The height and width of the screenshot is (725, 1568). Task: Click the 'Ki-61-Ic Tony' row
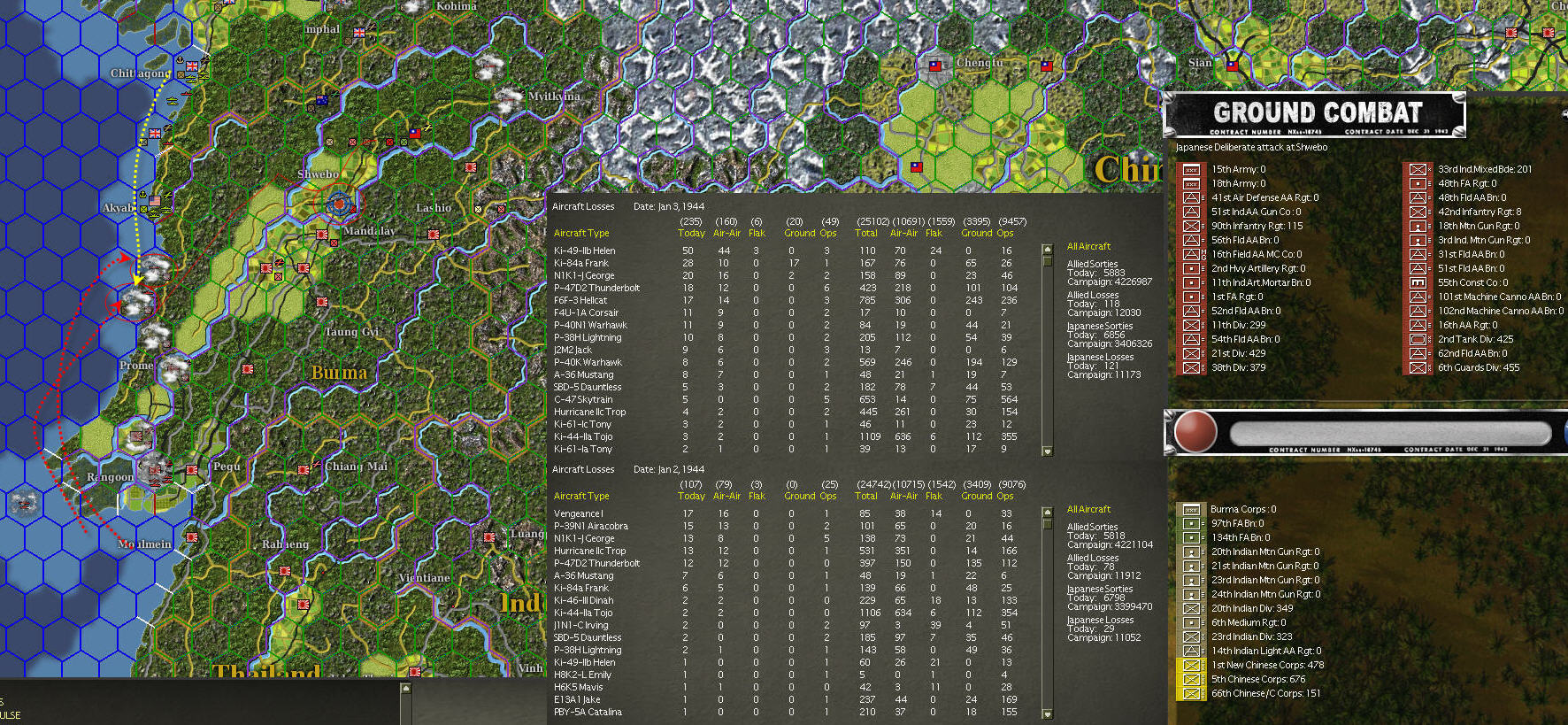[786, 424]
